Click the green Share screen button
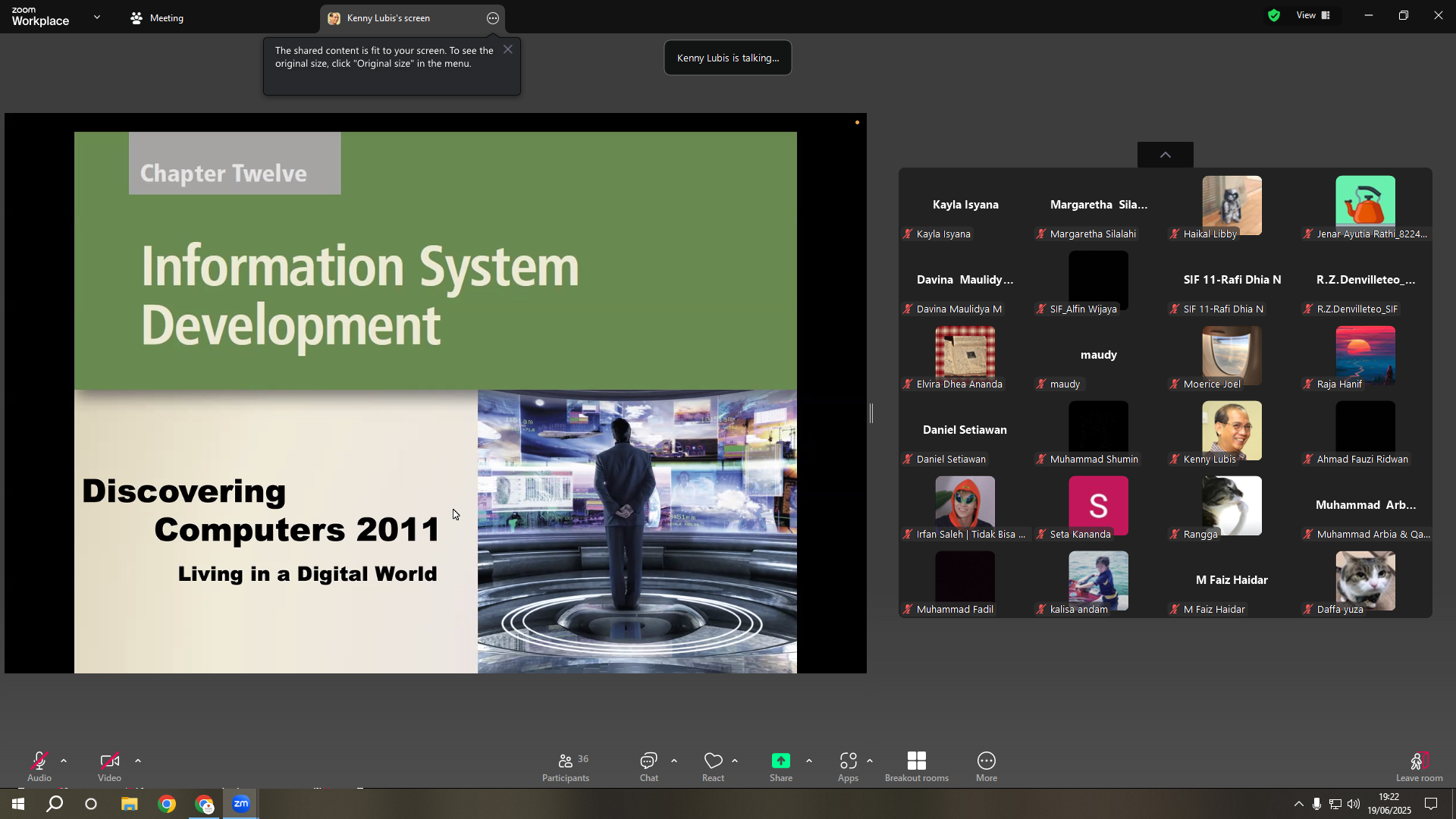 tap(781, 766)
